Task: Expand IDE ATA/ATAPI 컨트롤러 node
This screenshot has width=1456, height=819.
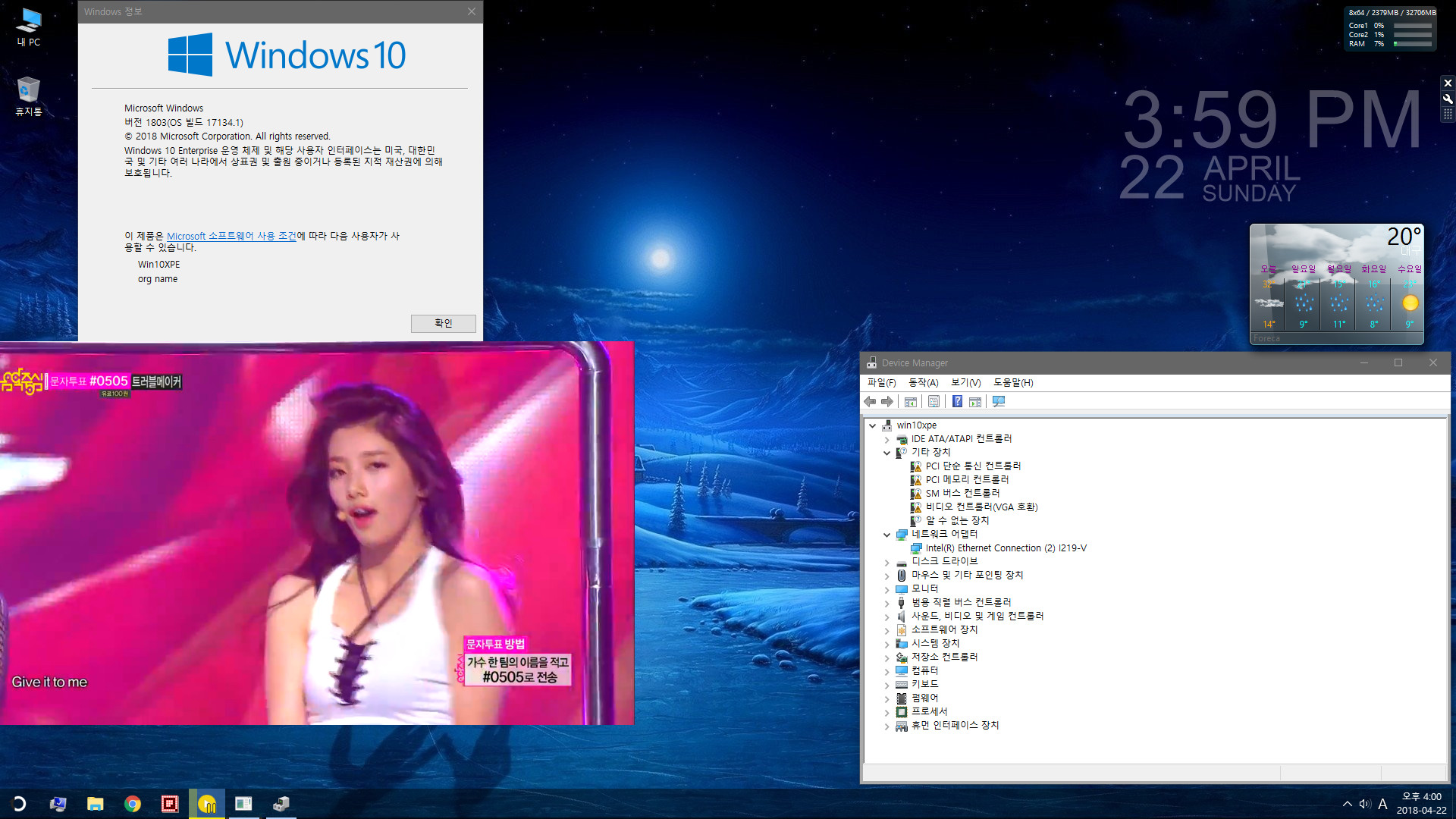Action: (886, 439)
